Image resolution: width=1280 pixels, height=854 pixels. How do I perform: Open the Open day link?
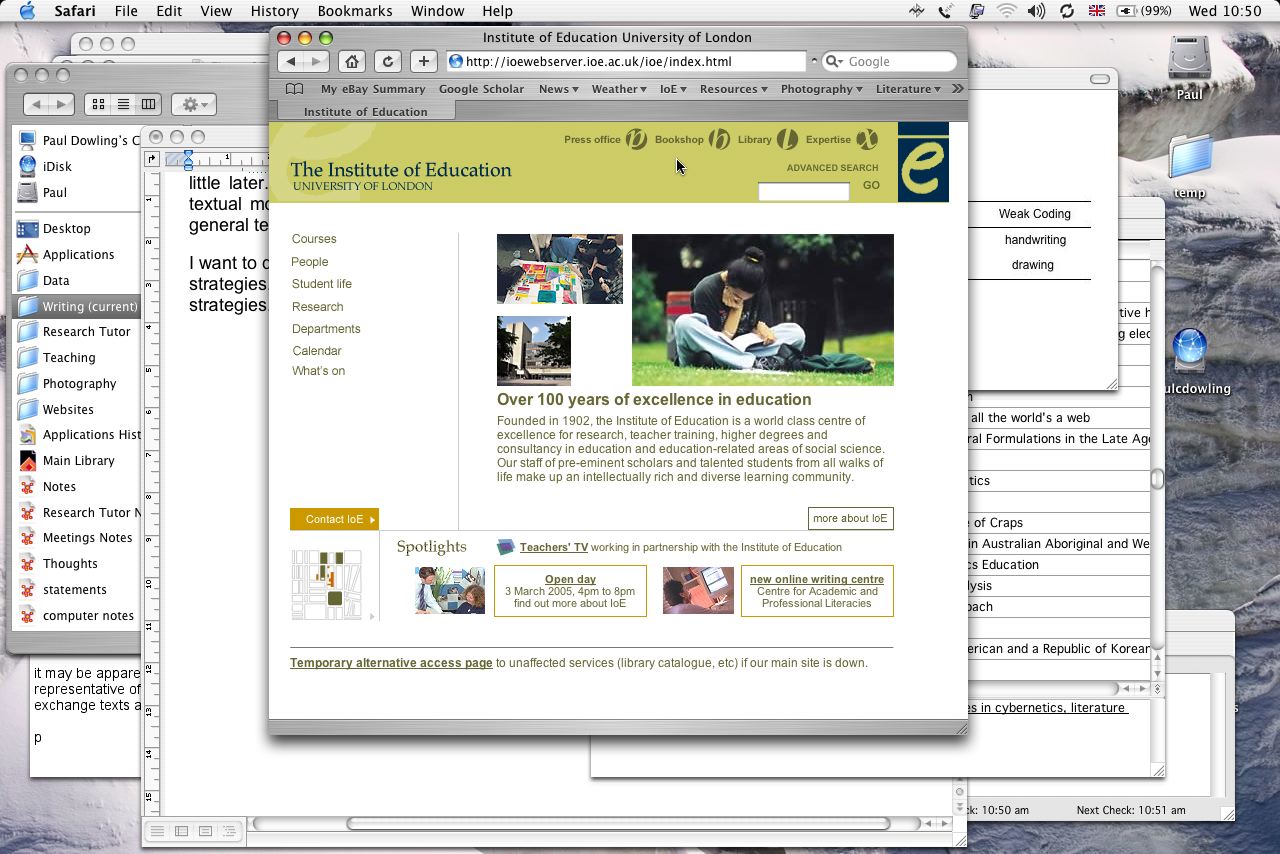click(570, 579)
